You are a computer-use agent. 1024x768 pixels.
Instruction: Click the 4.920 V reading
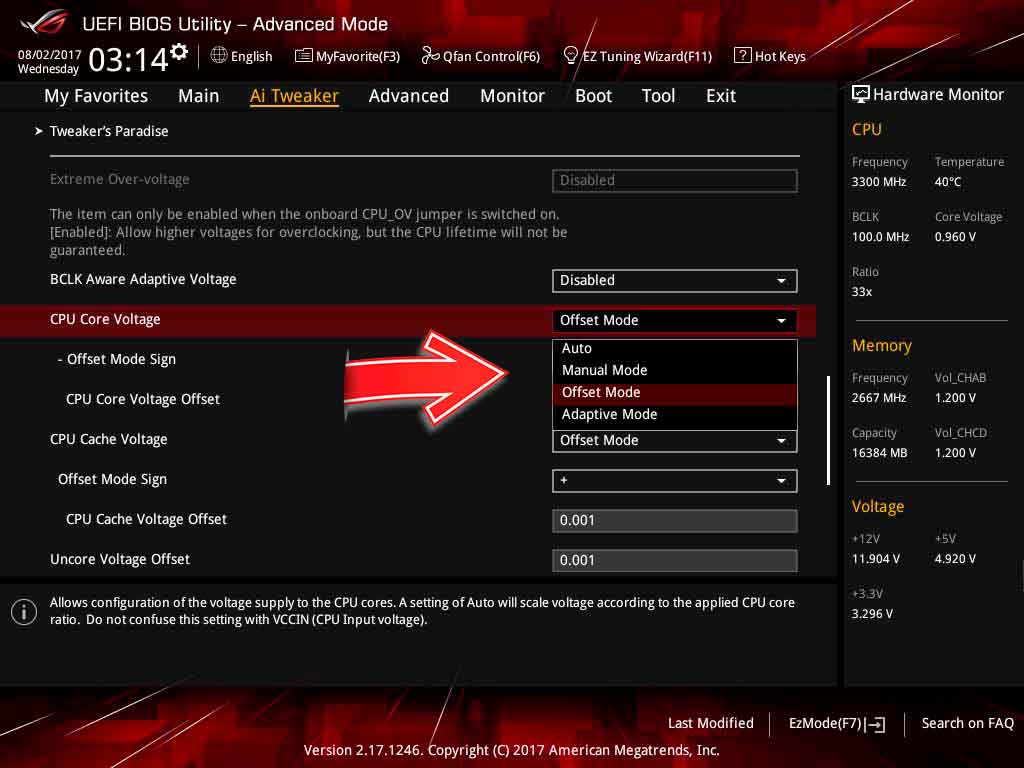(955, 559)
